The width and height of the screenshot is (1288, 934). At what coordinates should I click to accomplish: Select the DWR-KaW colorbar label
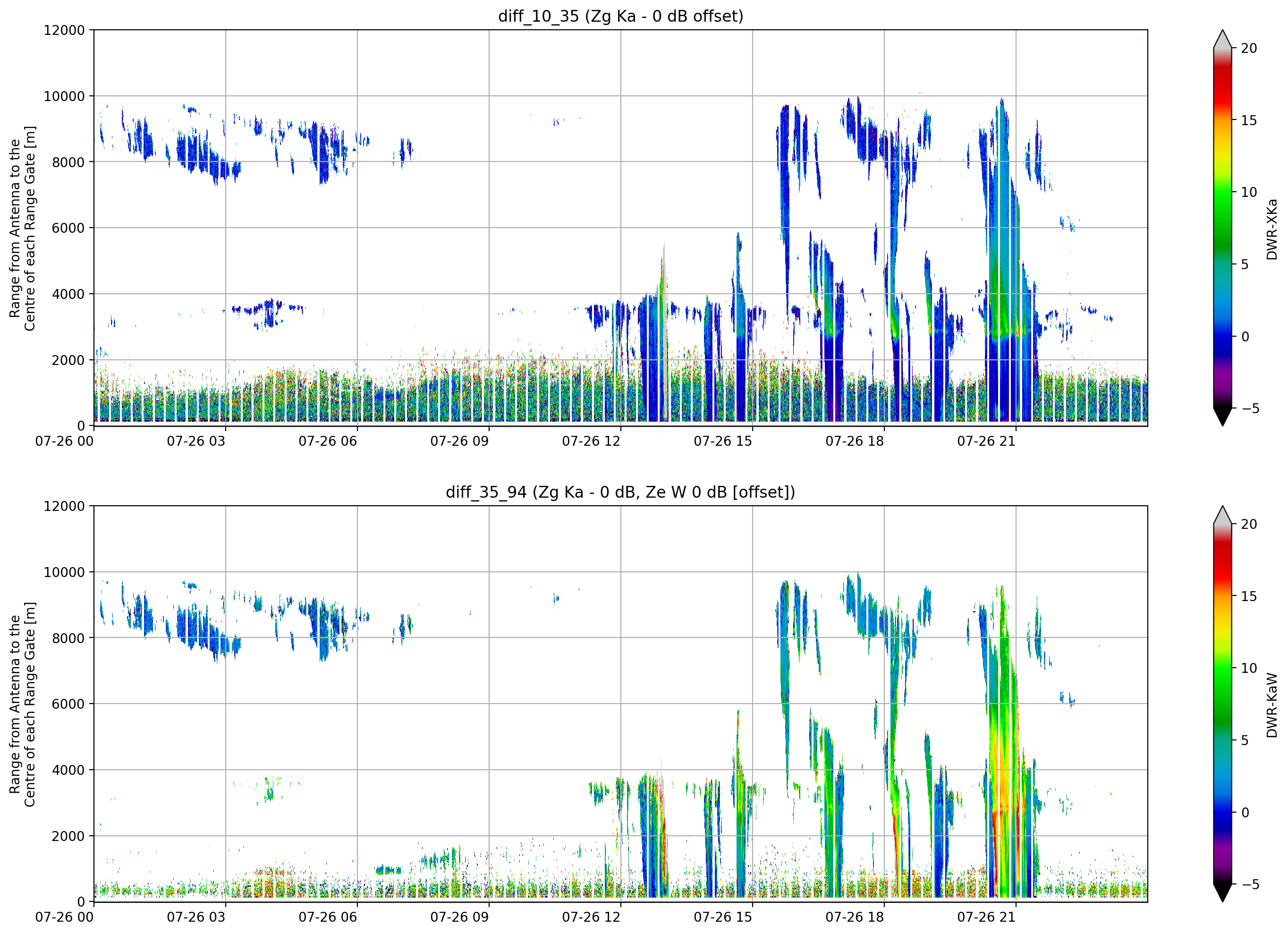pos(1271,705)
